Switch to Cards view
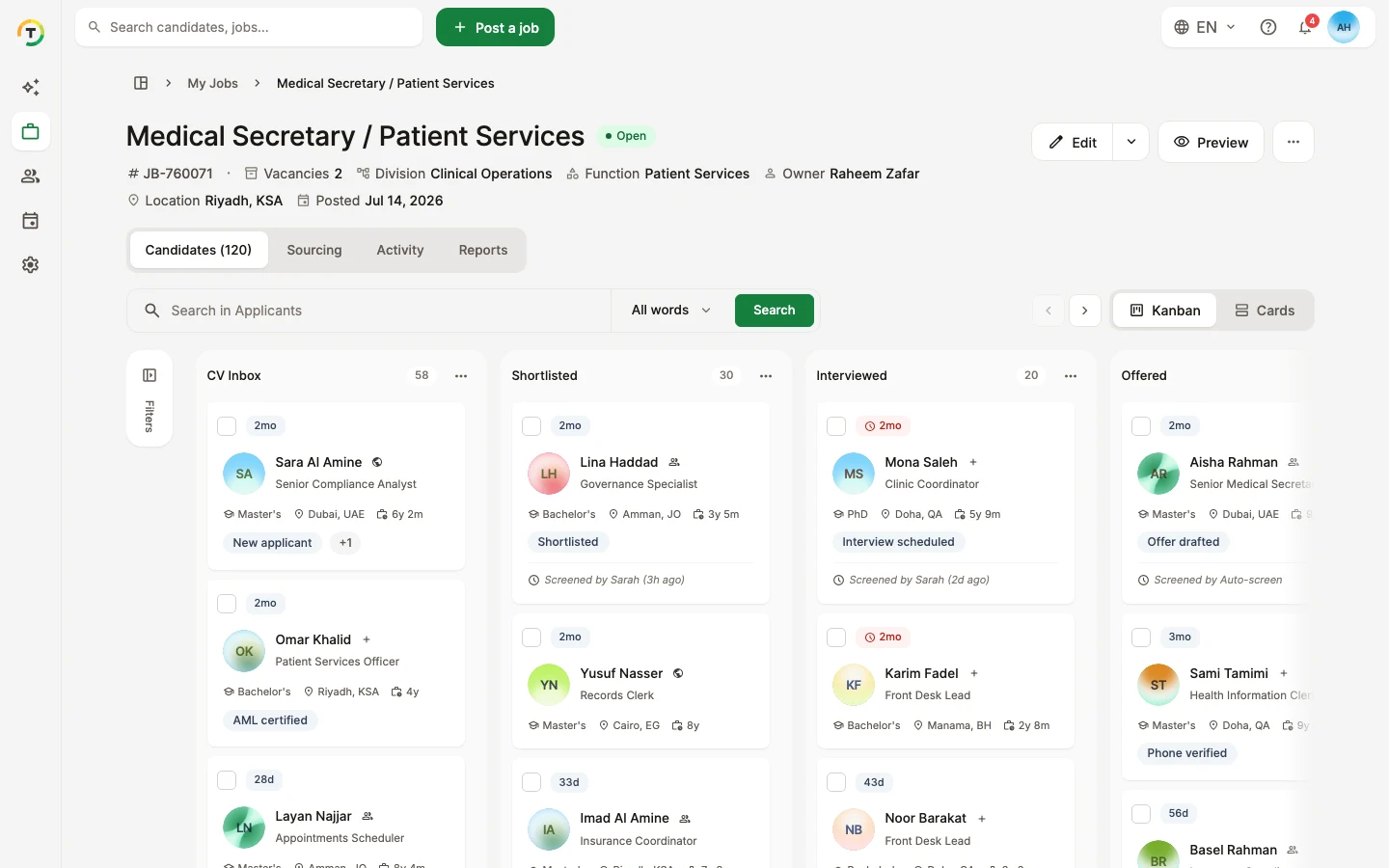This screenshot has width=1389, height=868. coord(1265,311)
